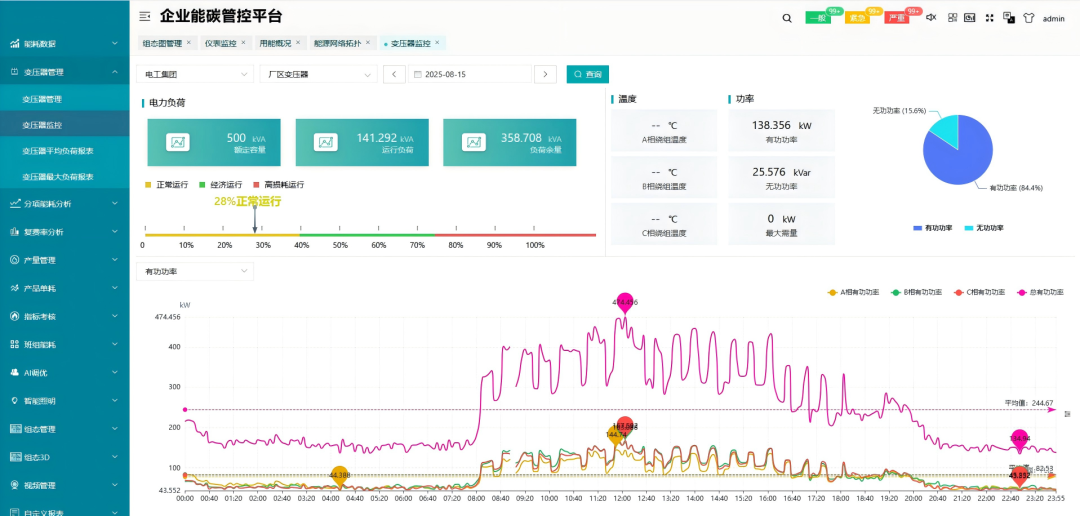Toggle A相有功功率 series in chart legend
This screenshot has width=1080, height=516.
pyautogui.click(x=853, y=292)
